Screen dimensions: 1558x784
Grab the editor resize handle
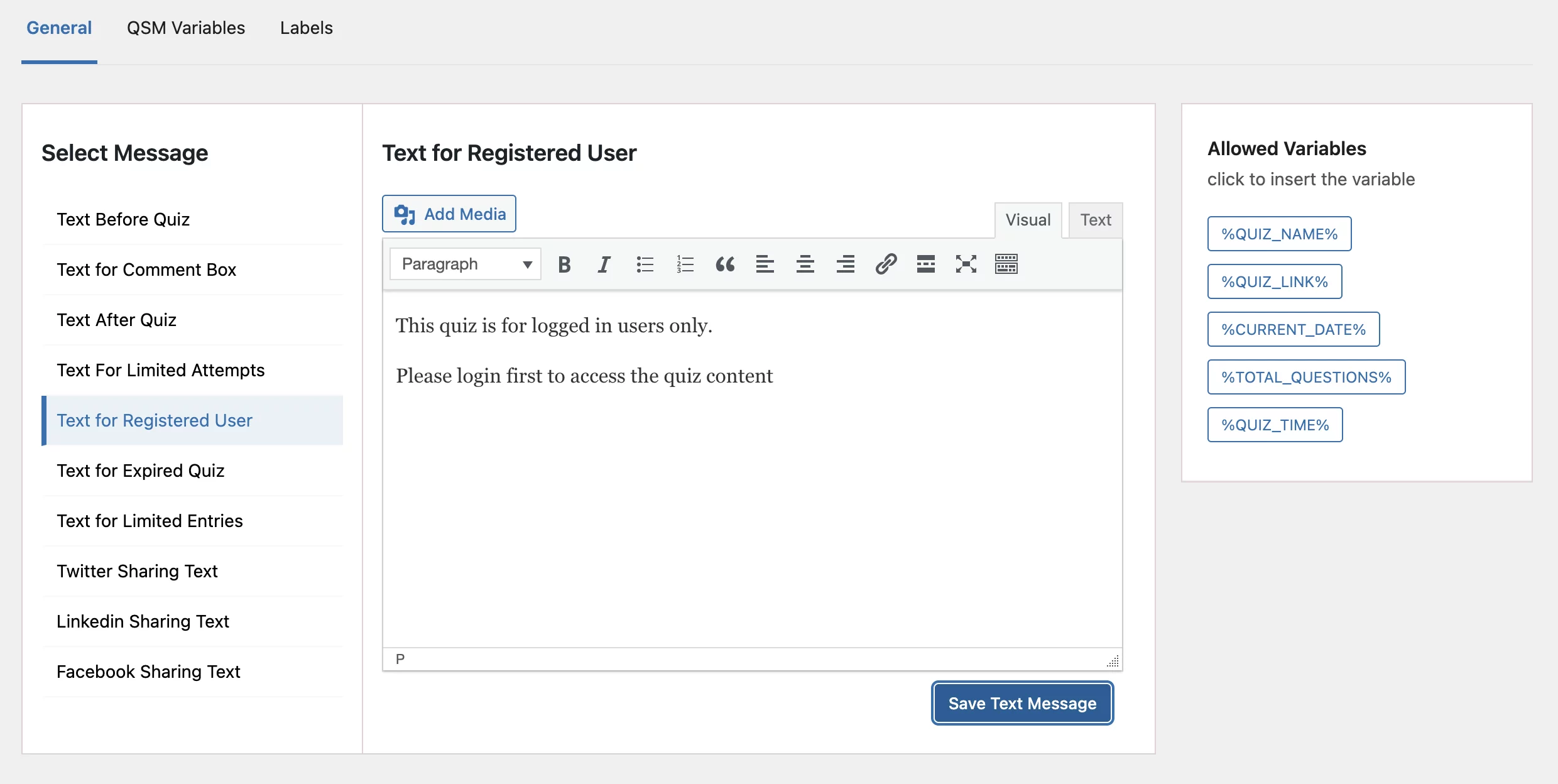1113,661
